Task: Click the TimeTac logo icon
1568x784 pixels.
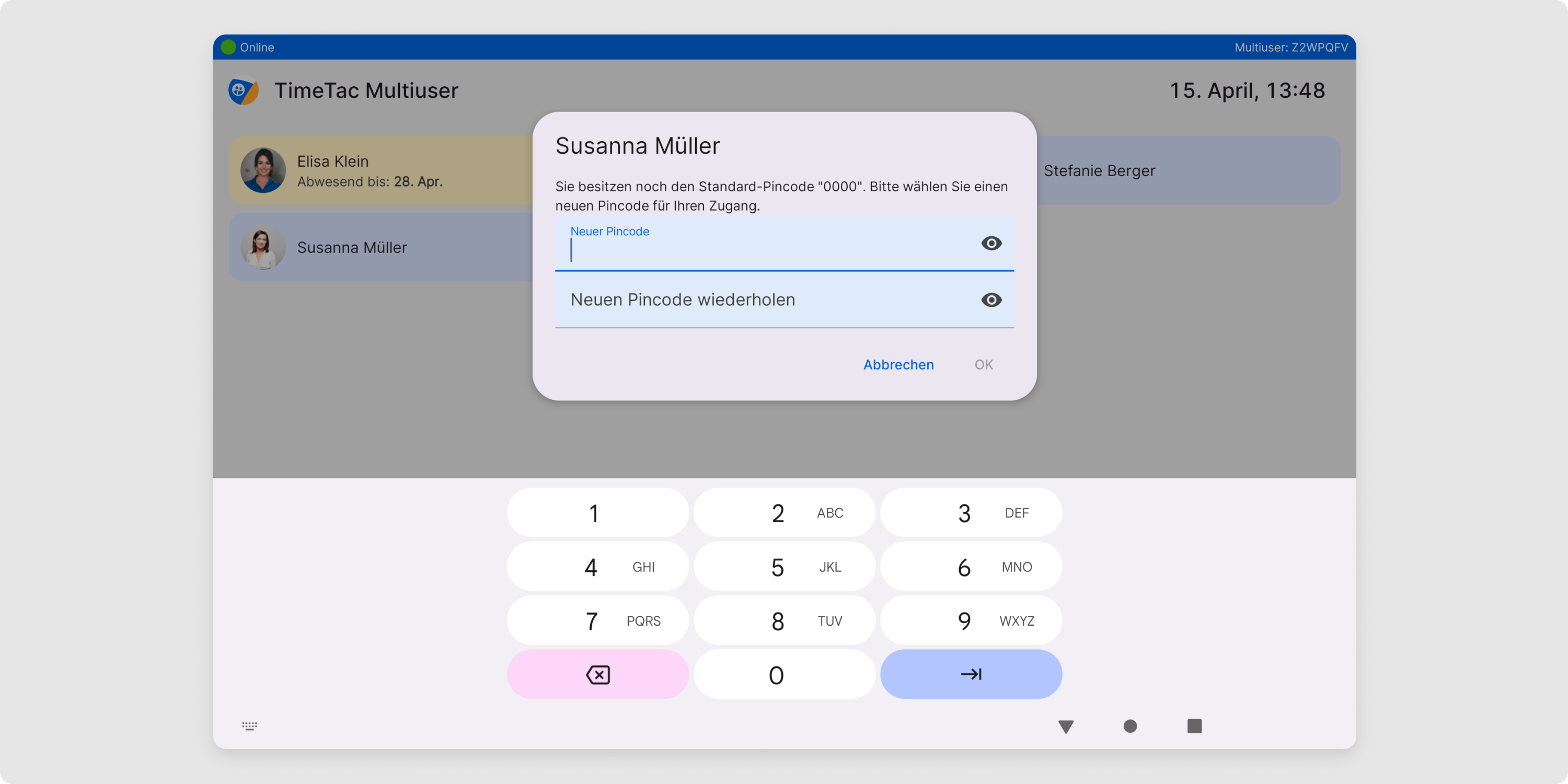Action: [x=244, y=91]
